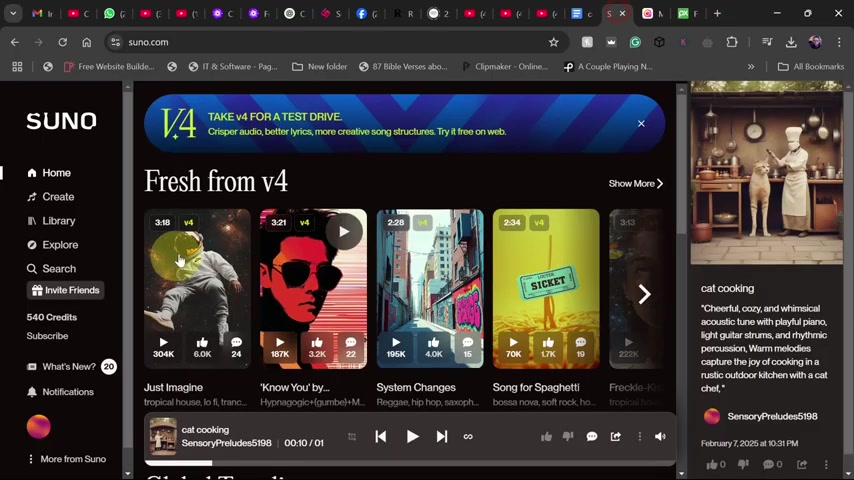Open the Home page in Suno sidebar

click(x=49, y=173)
